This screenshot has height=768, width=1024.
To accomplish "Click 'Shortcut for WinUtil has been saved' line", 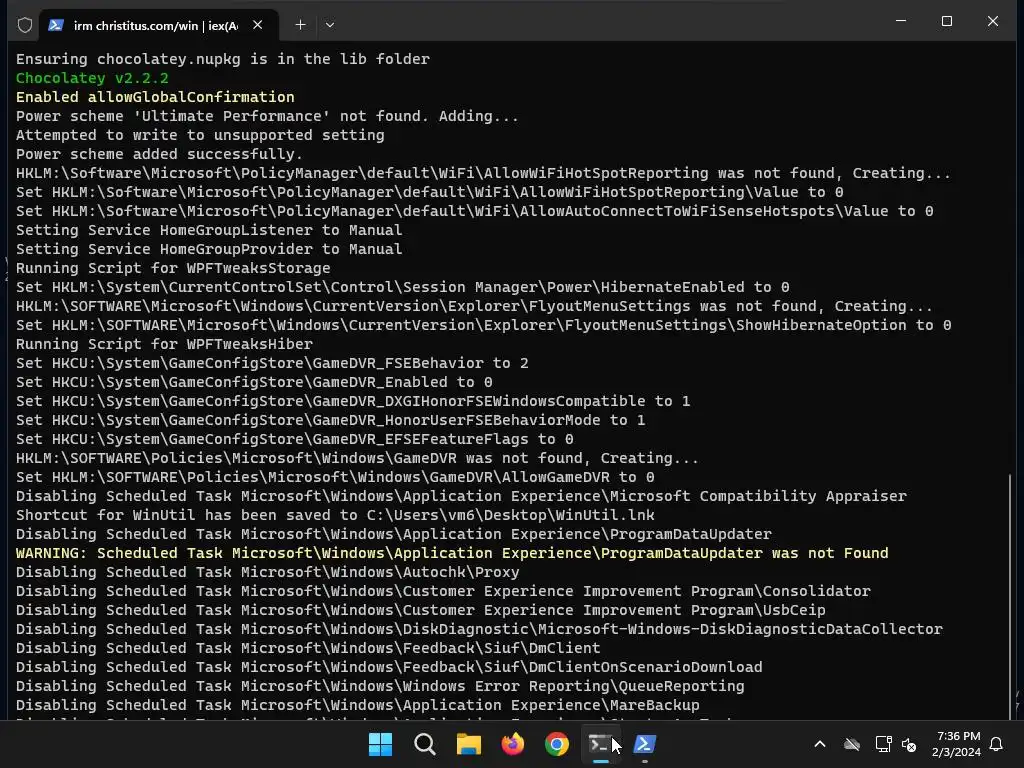I will click(335, 515).
